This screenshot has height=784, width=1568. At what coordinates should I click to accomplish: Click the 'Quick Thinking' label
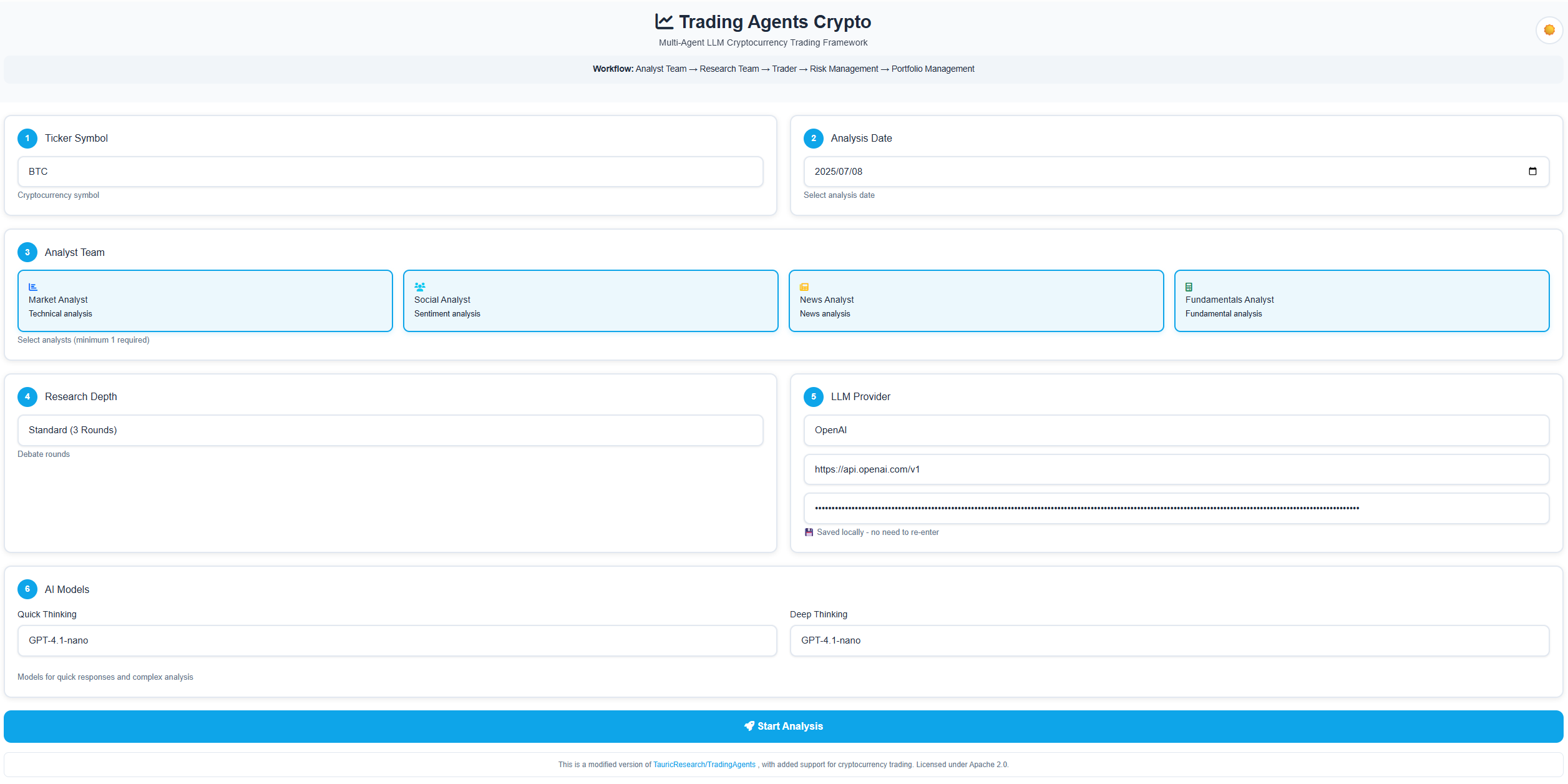click(x=47, y=615)
